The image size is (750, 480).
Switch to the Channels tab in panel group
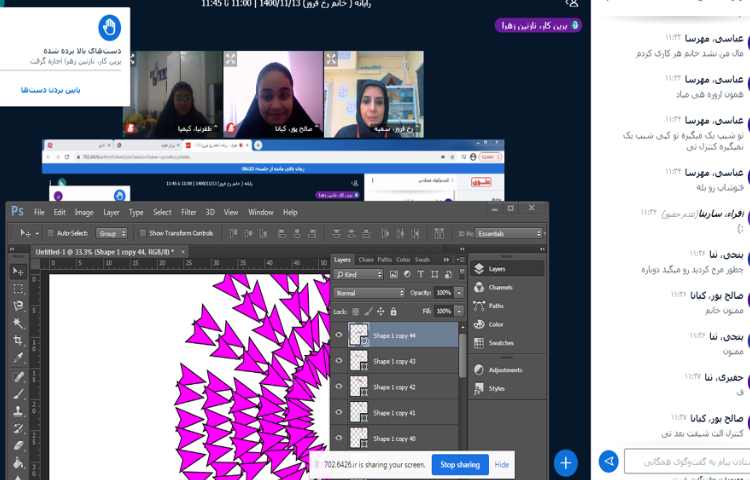pyautogui.click(x=366, y=260)
